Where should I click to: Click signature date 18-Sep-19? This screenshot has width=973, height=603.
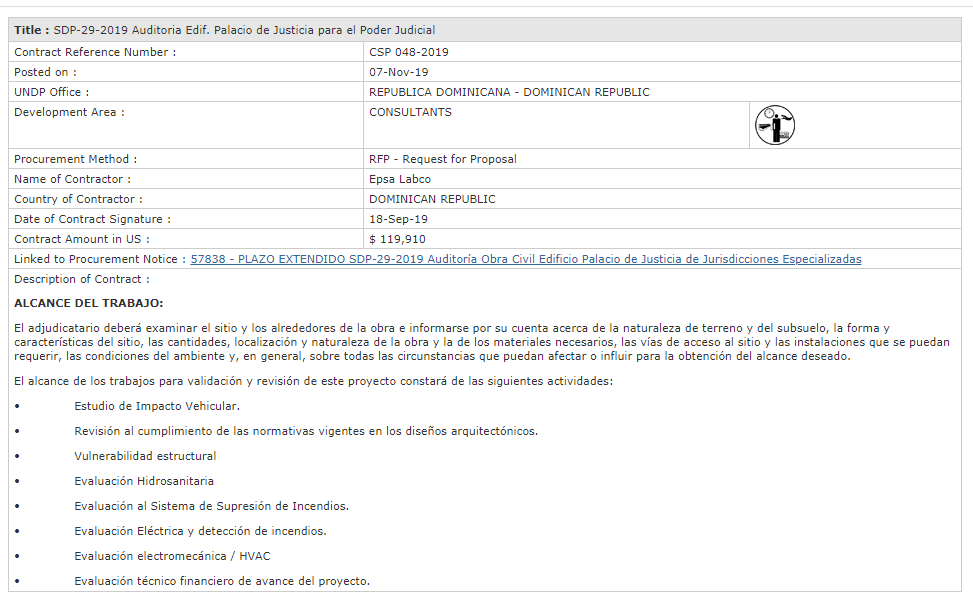pos(398,219)
